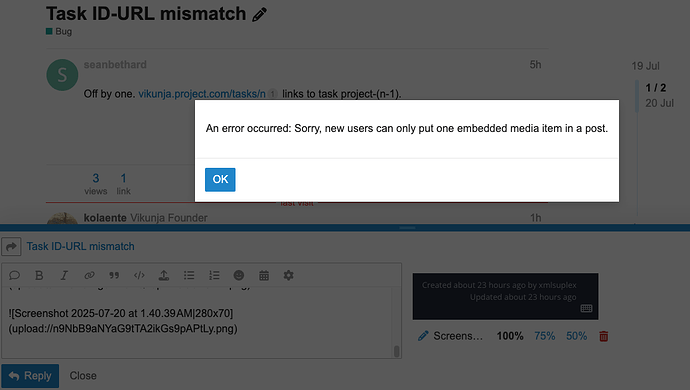Scale the preview image to 75%
Image resolution: width=690 pixels, height=390 pixels.
(545, 336)
